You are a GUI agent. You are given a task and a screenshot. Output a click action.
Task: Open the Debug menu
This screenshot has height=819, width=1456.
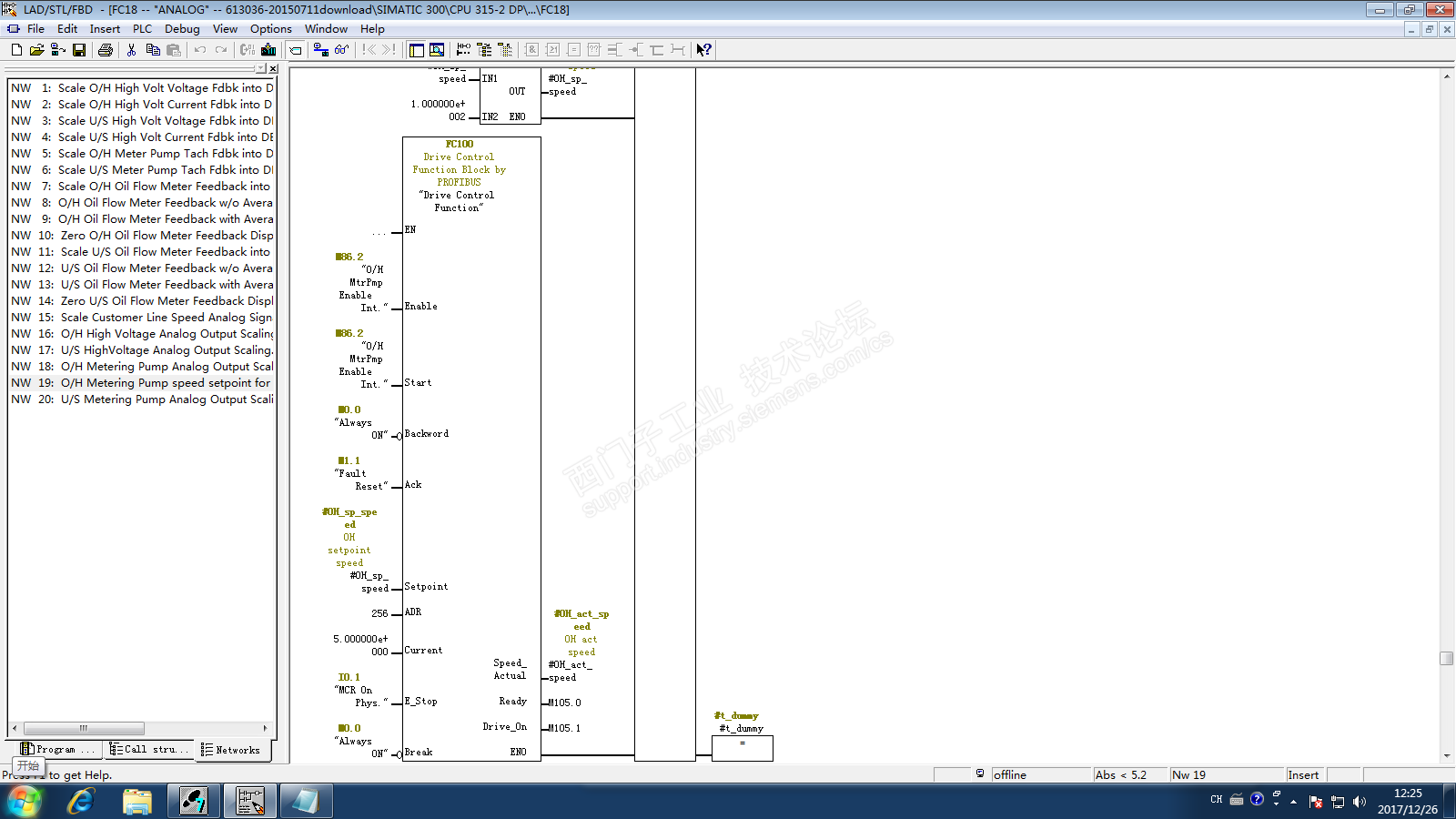pyautogui.click(x=182, y=29)
